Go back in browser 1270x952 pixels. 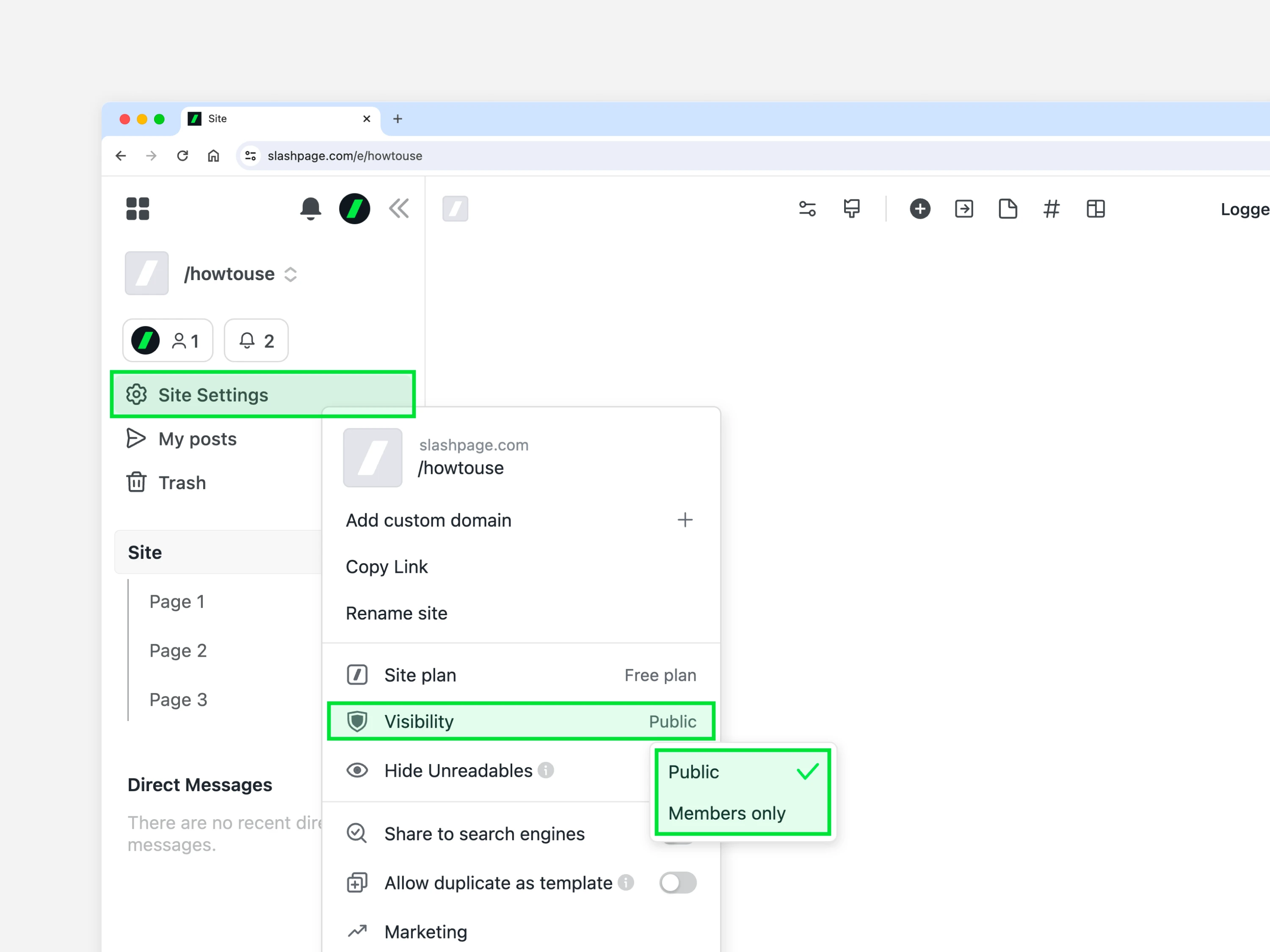[121, 156]
